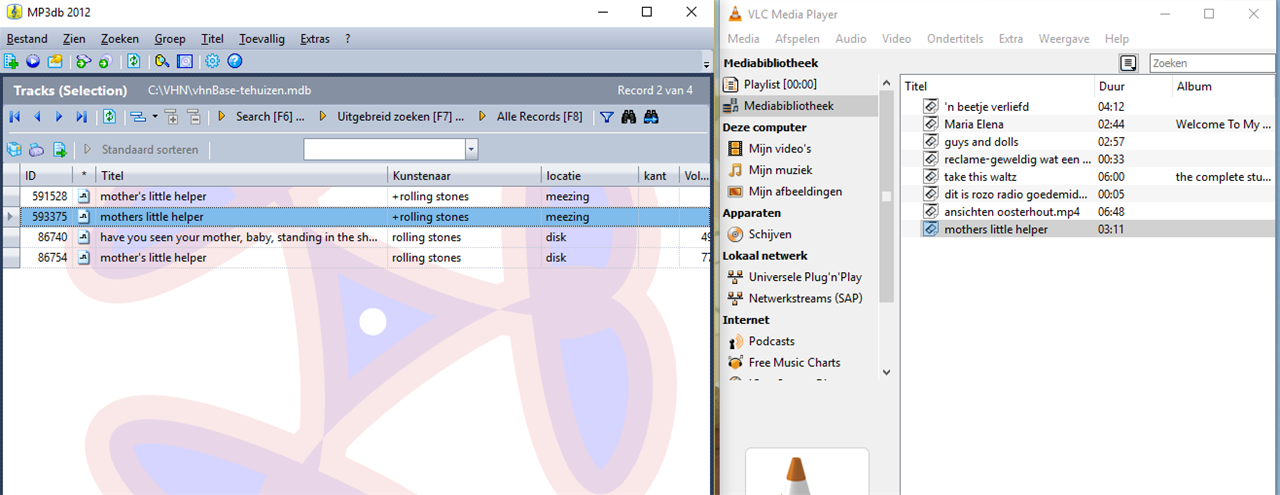The width and height of the screenshot is (1280, 495).
Task: Open the Zoeken menu in MP3db
Action: pos(120,39)
